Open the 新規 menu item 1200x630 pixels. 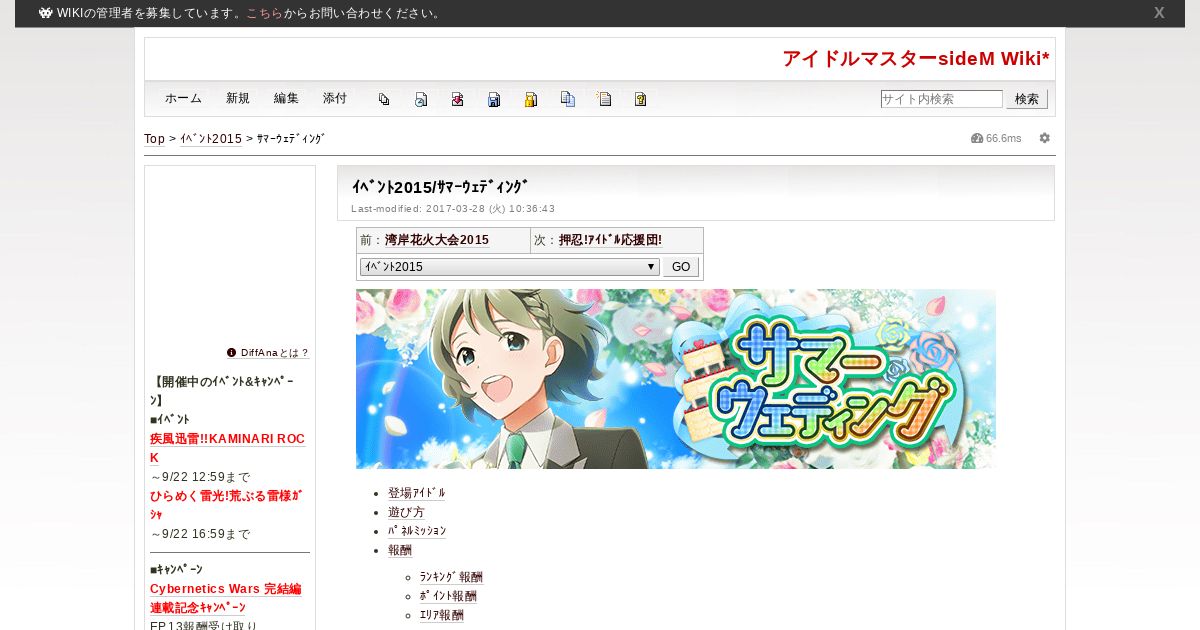point(238,98)
